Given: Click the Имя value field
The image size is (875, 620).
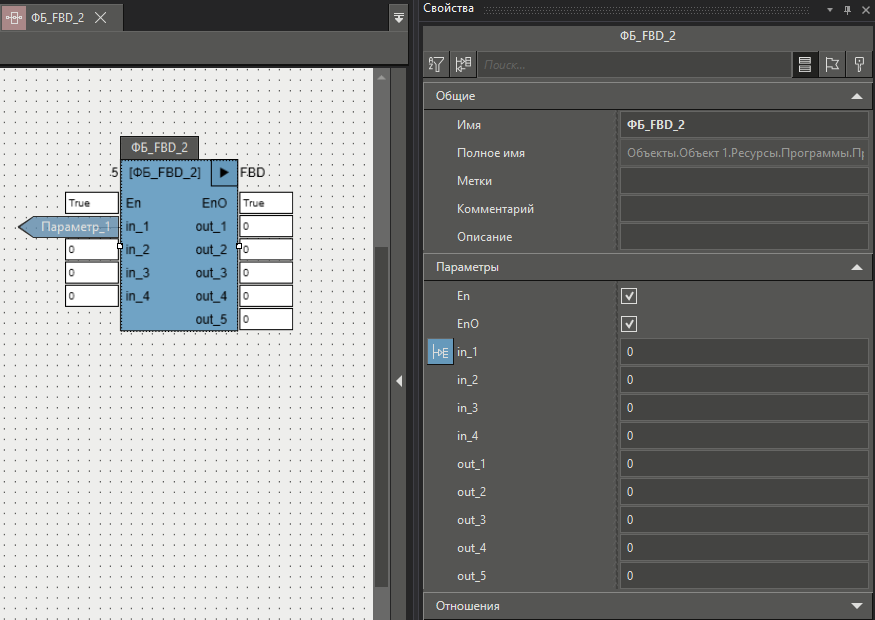Looking at the screenshot, I should click(744, 124).
